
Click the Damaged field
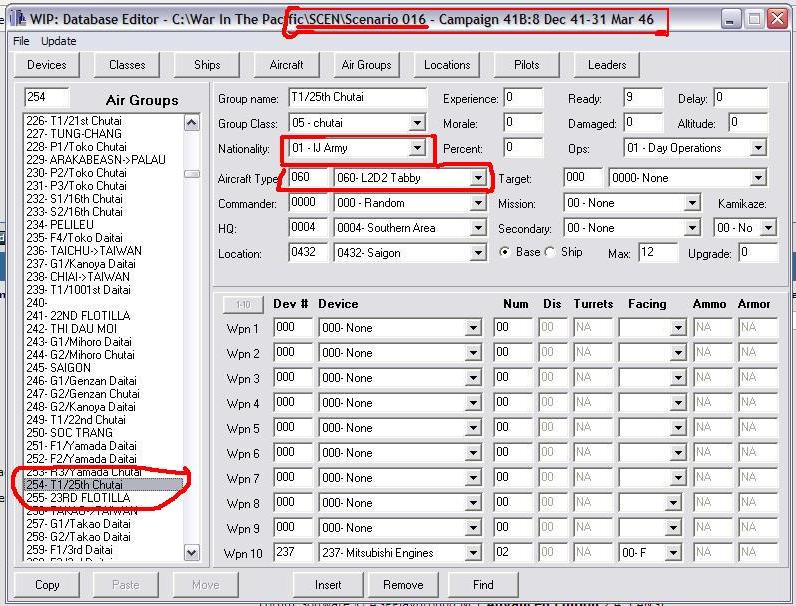[x=643, y=122]
